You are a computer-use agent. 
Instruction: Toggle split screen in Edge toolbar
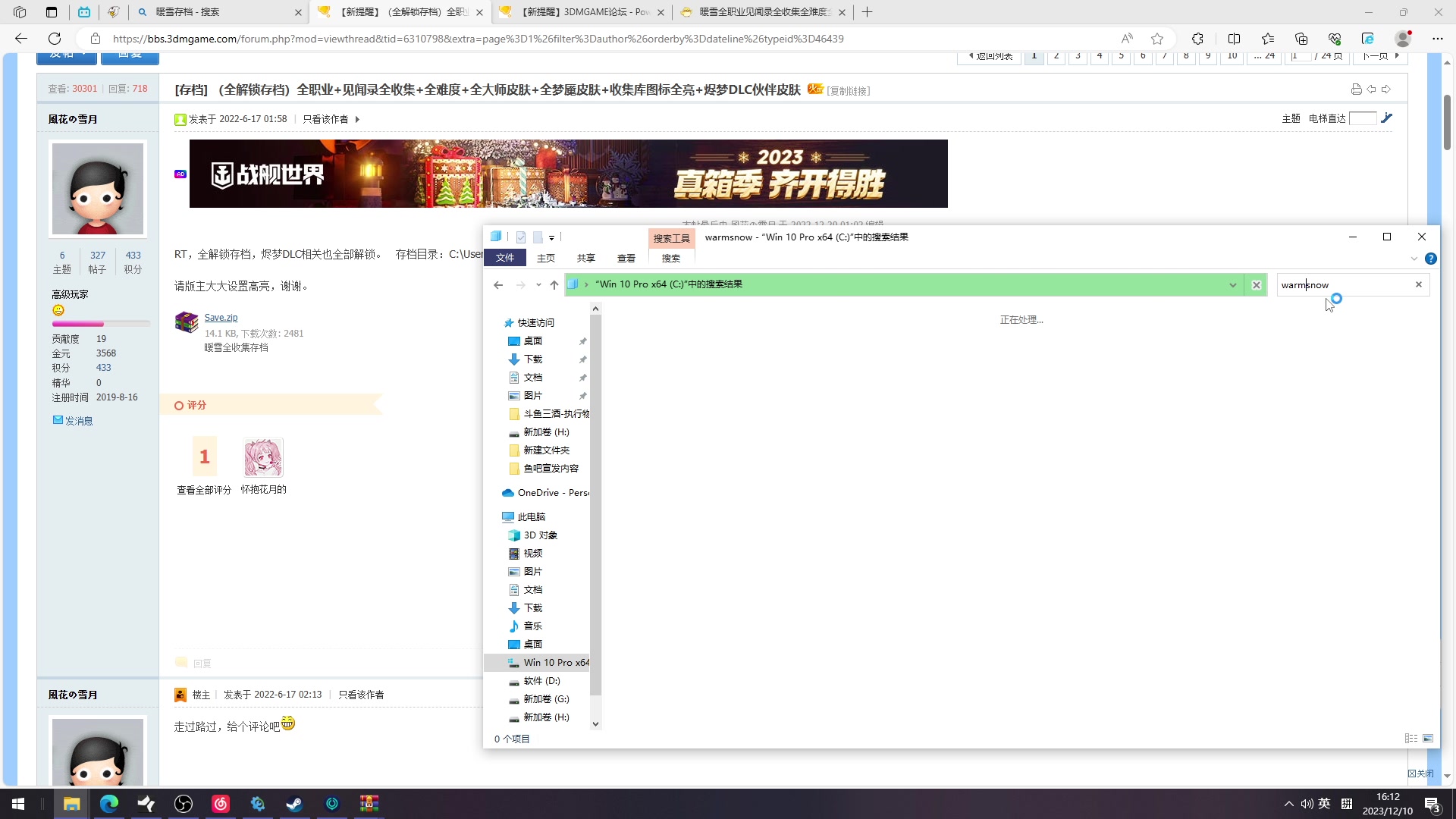click(1235, 39)
